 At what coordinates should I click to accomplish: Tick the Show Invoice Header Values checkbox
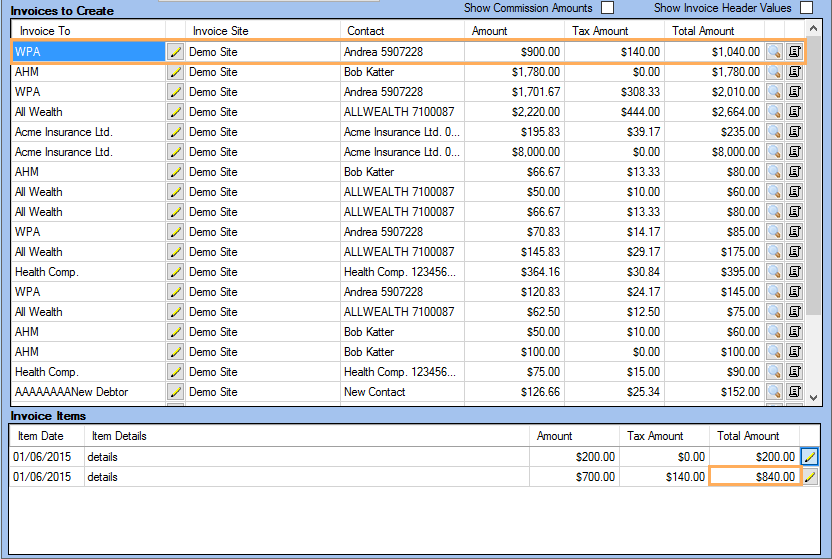(x=807, y=8)
